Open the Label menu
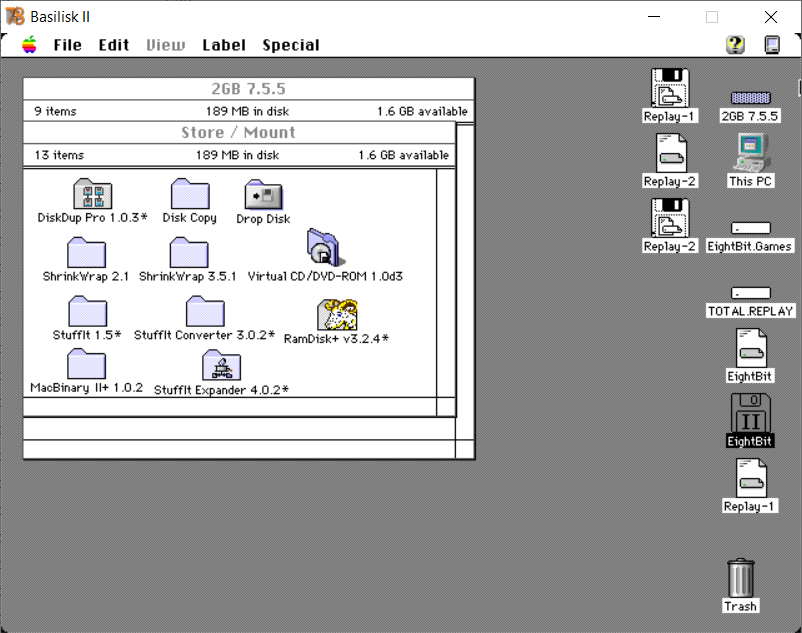802x633 pixels. [x=224, y=45]
